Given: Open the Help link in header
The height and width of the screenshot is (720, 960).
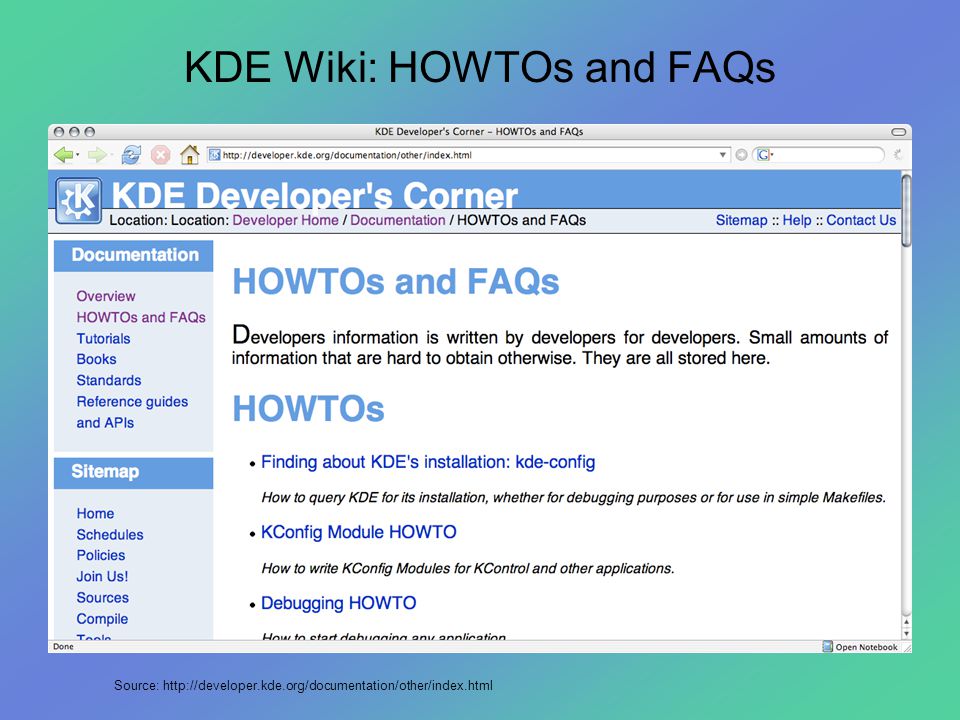Looking at the screenshot, I should [797, 220].
